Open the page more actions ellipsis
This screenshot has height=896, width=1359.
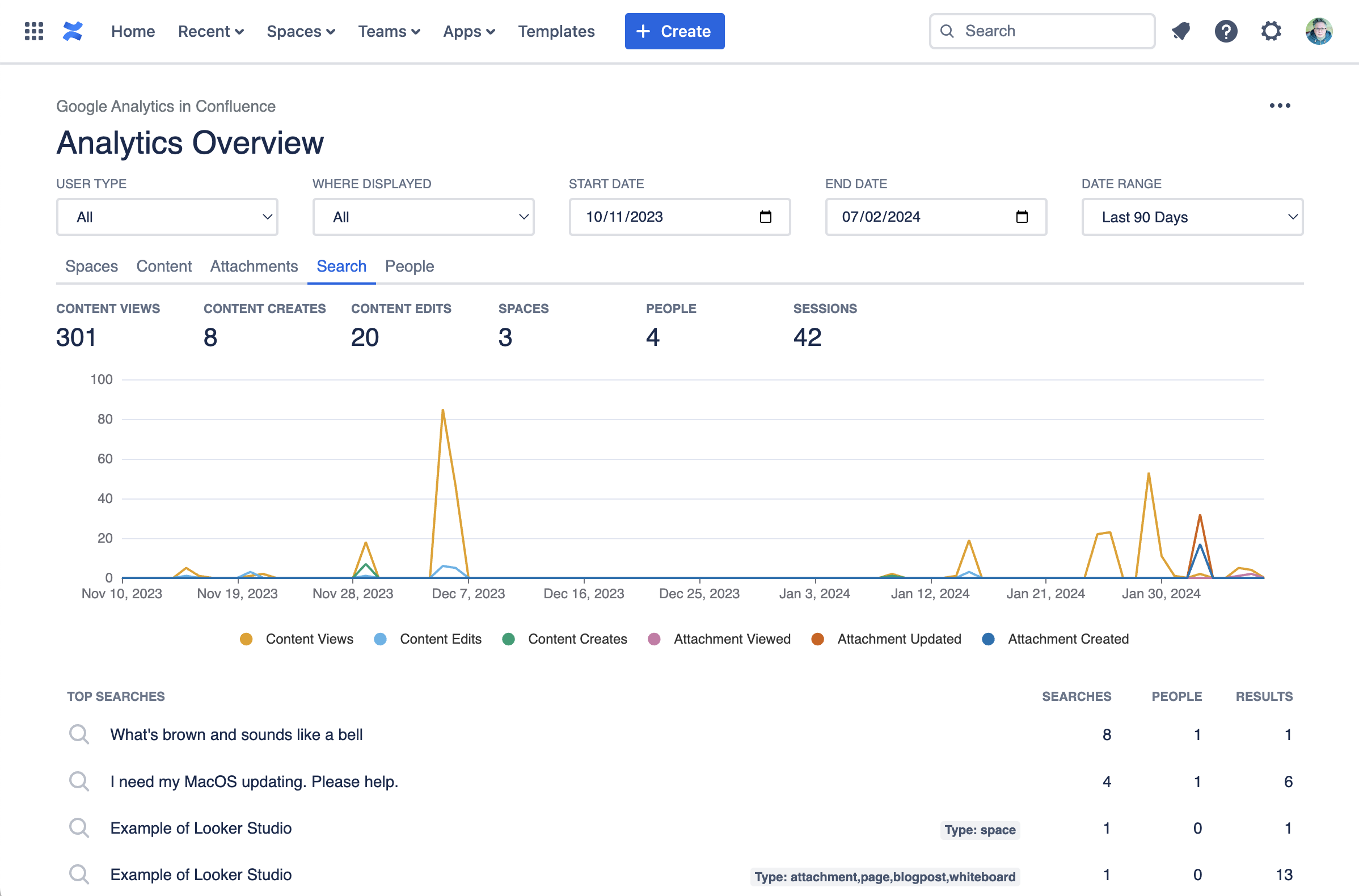pyautogui.click(x=1280, y=105)
